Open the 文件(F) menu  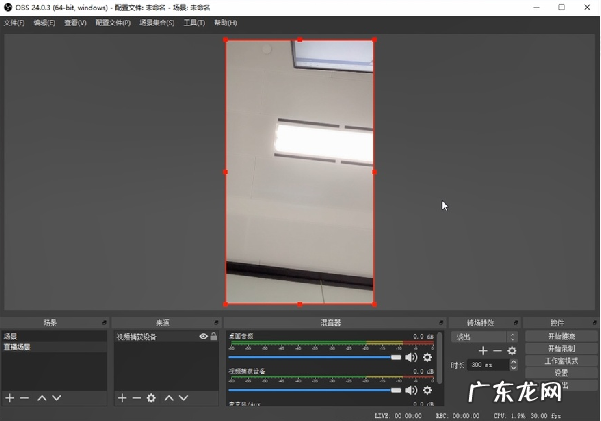coord(14,22)
